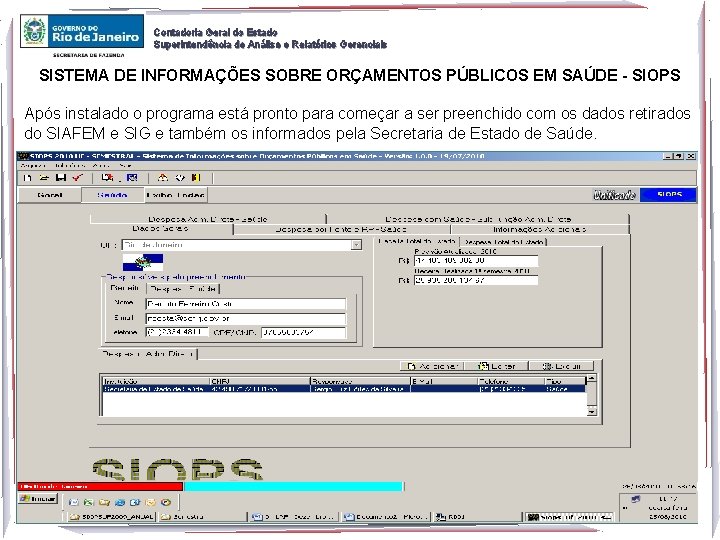The image size is (720, 540).
Task: Switch to the Geral main tab
Action: (50, 195)
